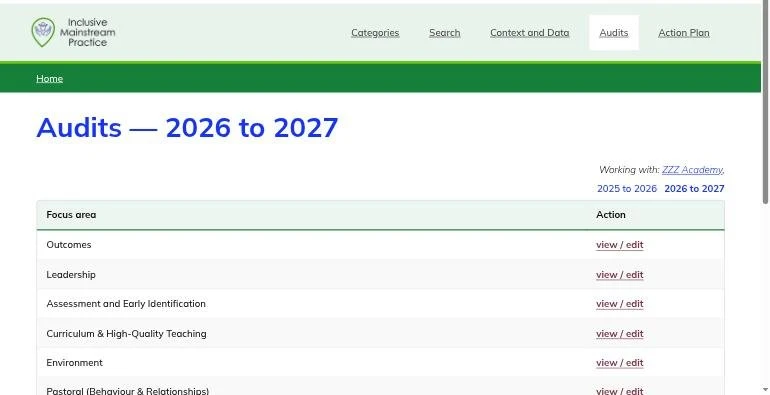This screenshot has width=770, height=395.
Task: Click the scrollbar down arrow
Action: [x=765, y=391]
